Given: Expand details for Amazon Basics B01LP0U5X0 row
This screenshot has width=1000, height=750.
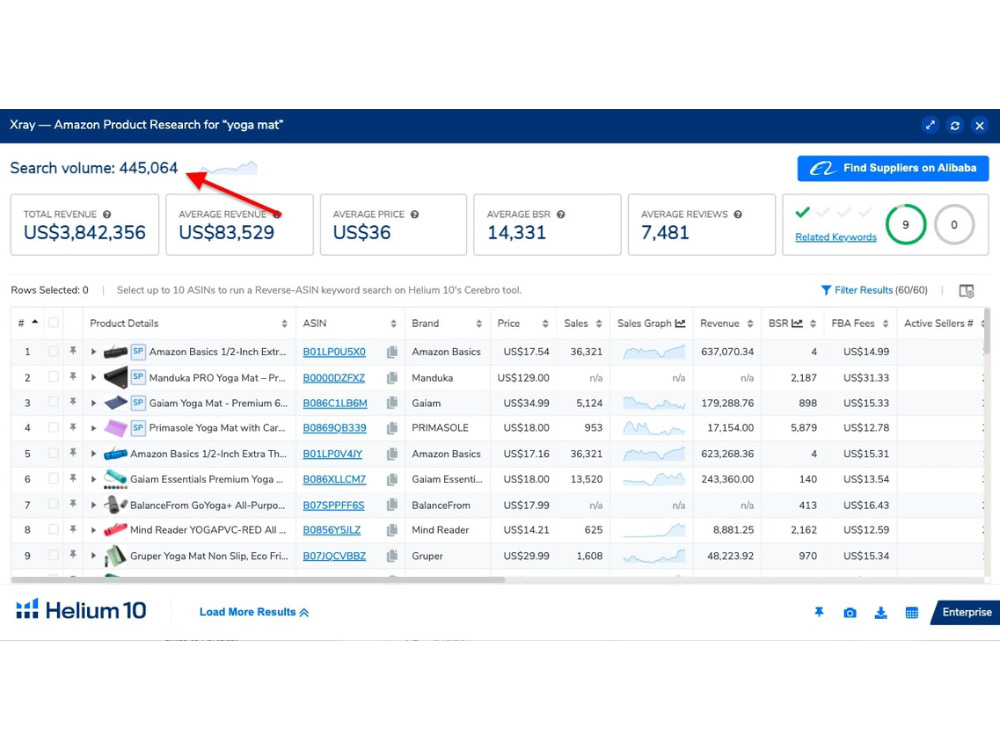Looking at the screenshot, I should tap(94, 351).
